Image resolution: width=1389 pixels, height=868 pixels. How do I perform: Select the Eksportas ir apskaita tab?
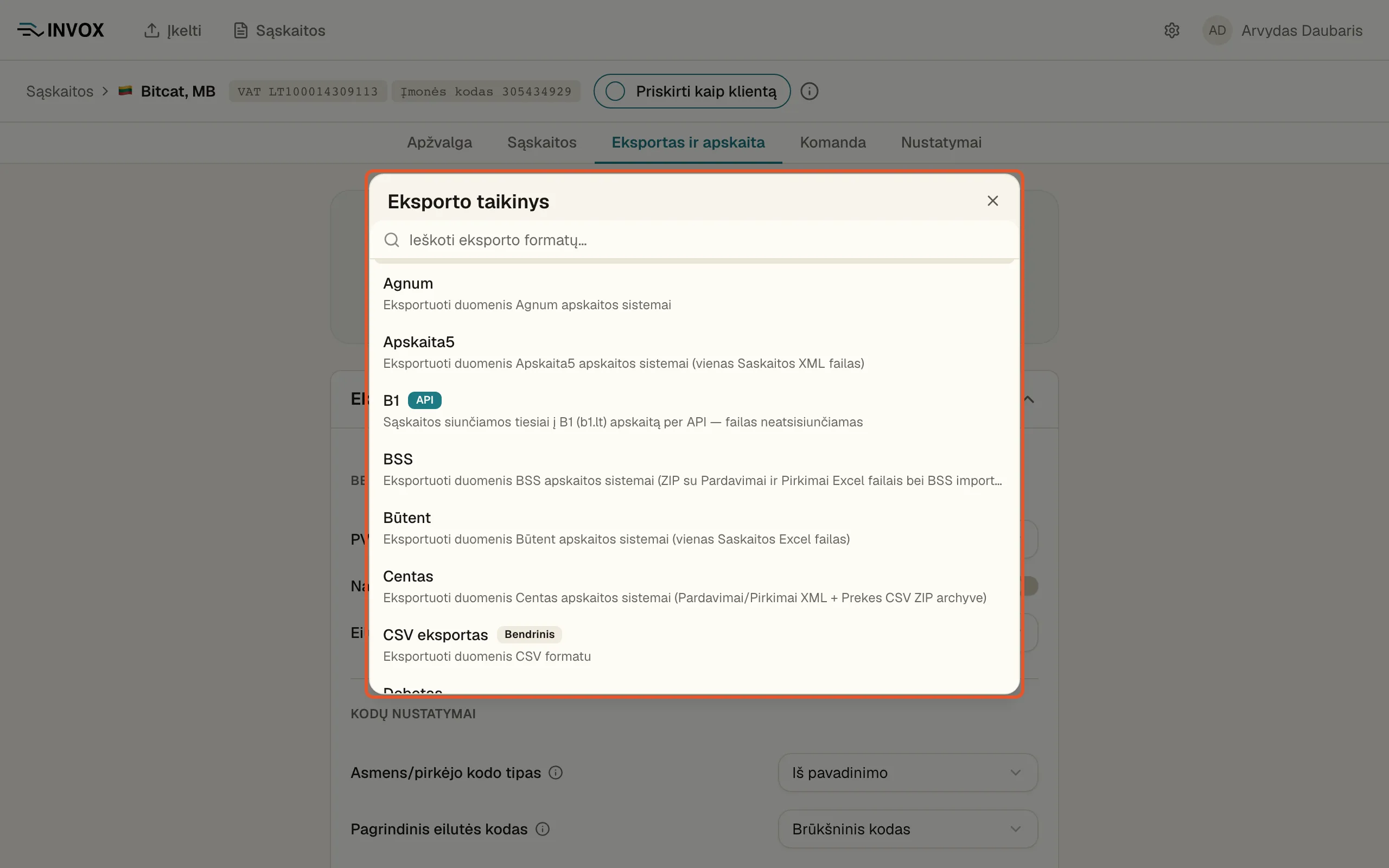688,142
